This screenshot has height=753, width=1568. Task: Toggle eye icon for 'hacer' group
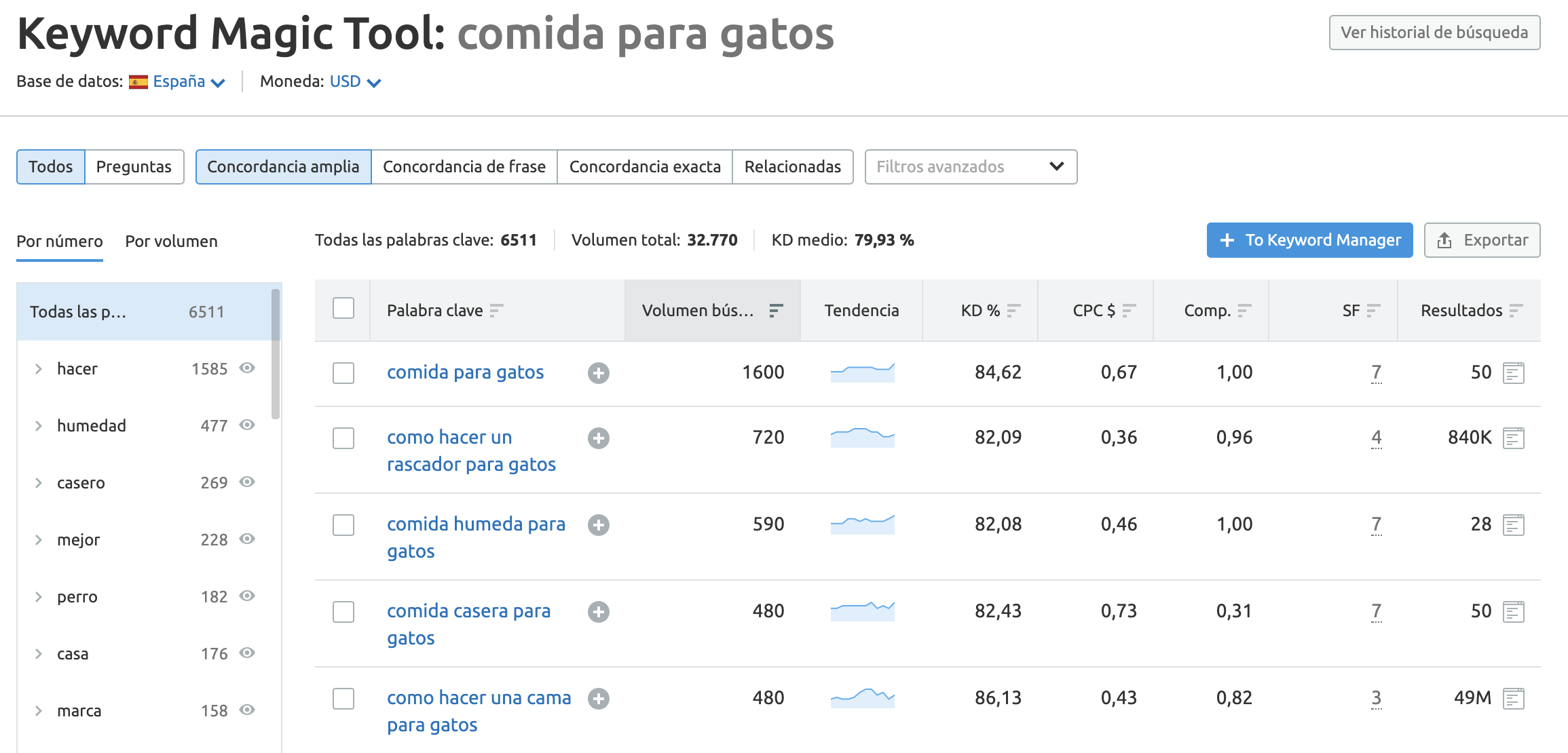tap(247, 368)
